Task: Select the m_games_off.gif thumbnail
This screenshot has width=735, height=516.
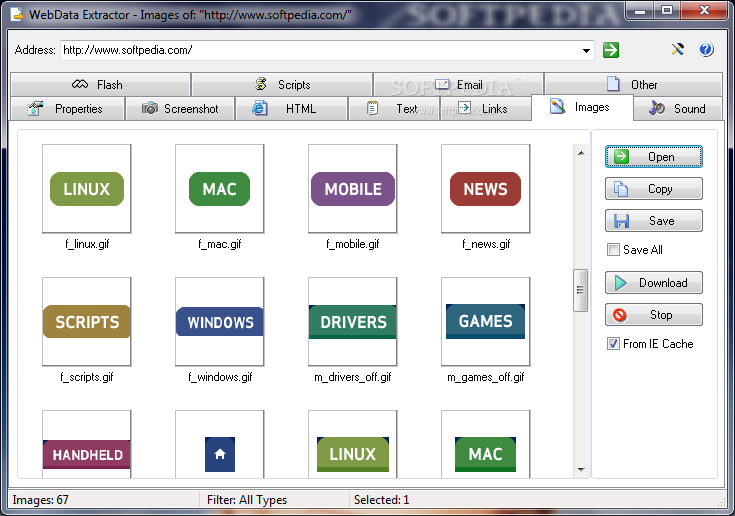Action: [x=486, y=322]
